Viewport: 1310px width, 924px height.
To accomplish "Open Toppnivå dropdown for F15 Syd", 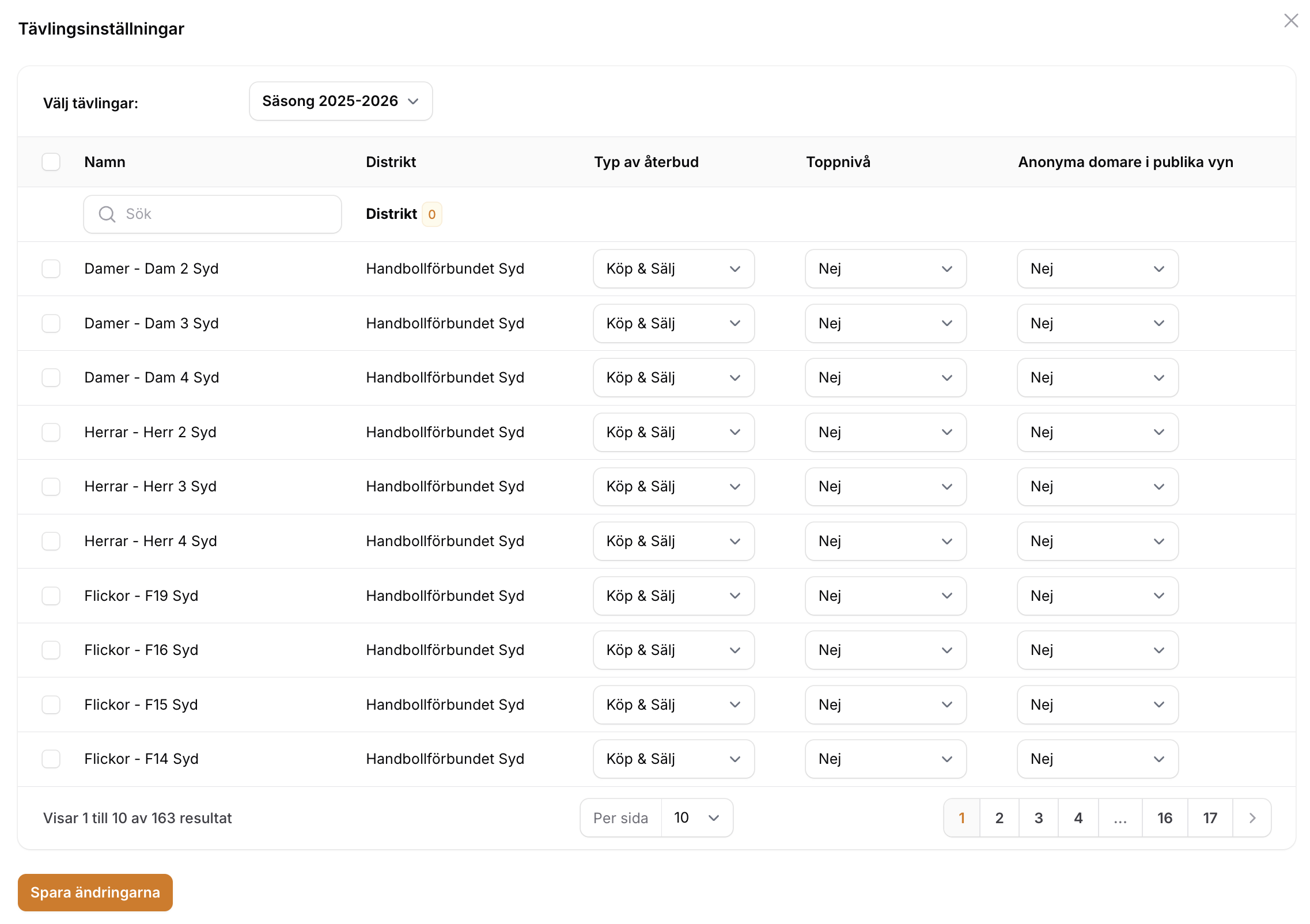I will 886,705.
